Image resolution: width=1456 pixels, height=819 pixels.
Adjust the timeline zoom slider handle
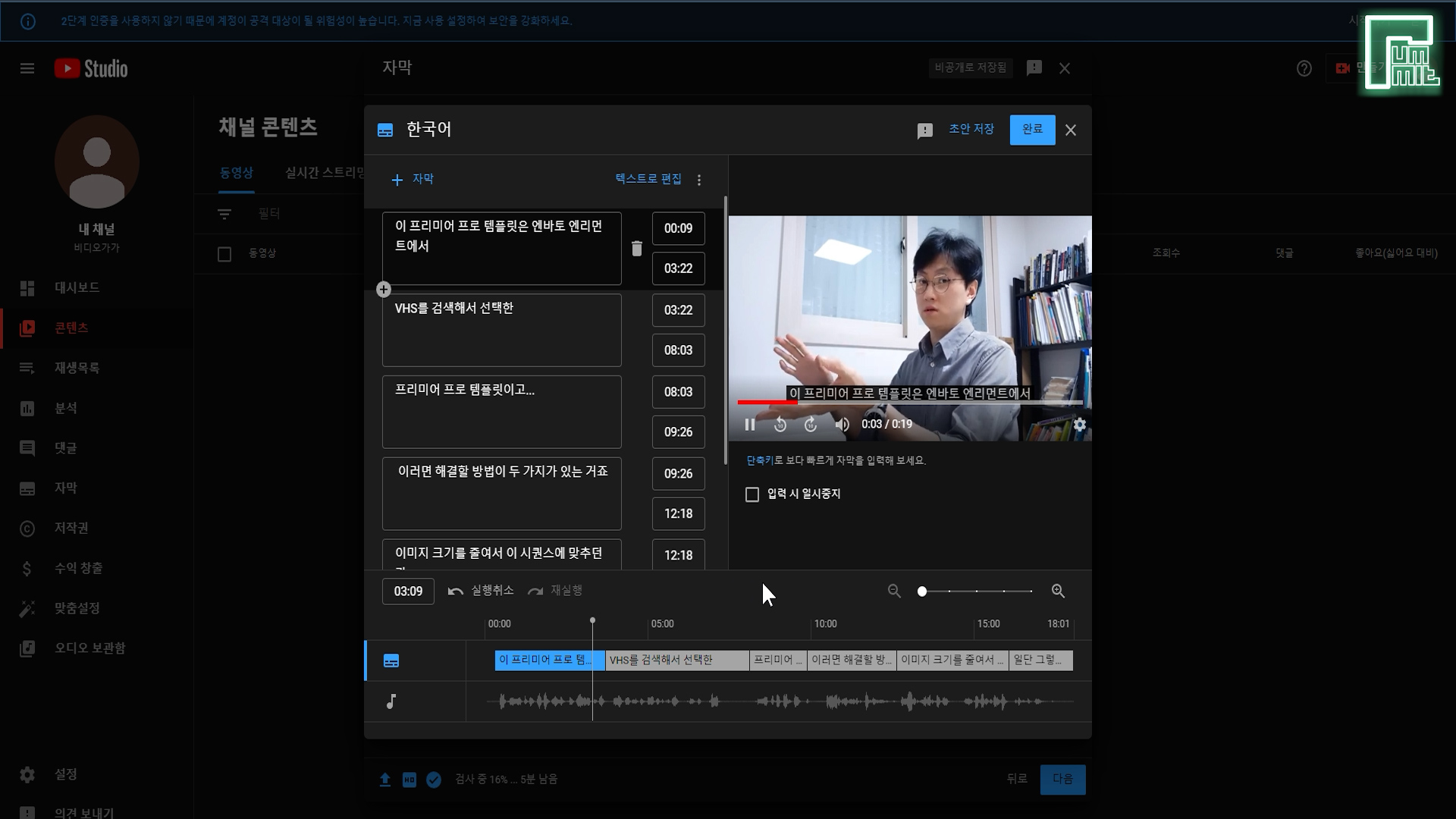point(922,591)
